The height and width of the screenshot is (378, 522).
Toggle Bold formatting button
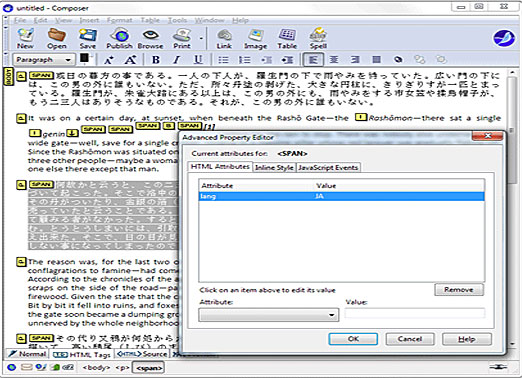pyautogui.click(x=156, y=60)
